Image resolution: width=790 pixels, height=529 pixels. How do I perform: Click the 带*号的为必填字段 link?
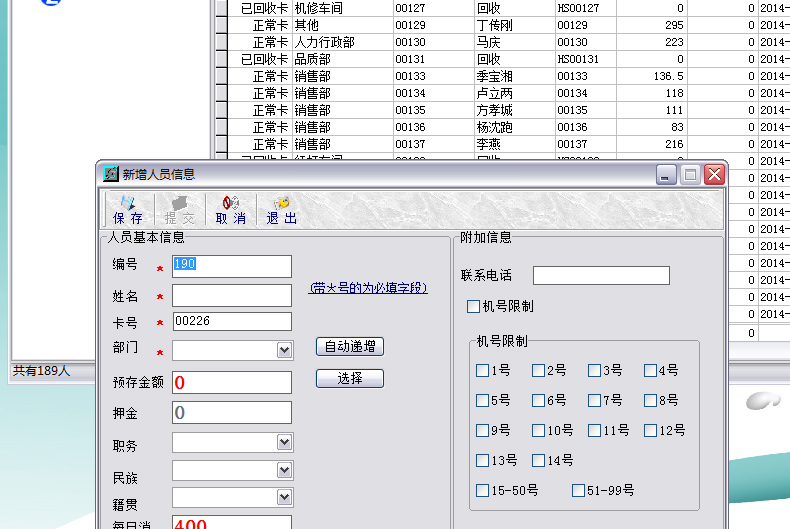coord(369,288)
